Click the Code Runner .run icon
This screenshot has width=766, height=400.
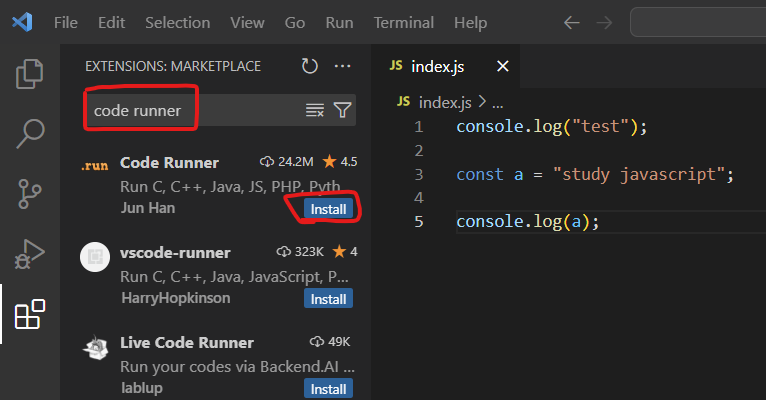click(95, 166)
